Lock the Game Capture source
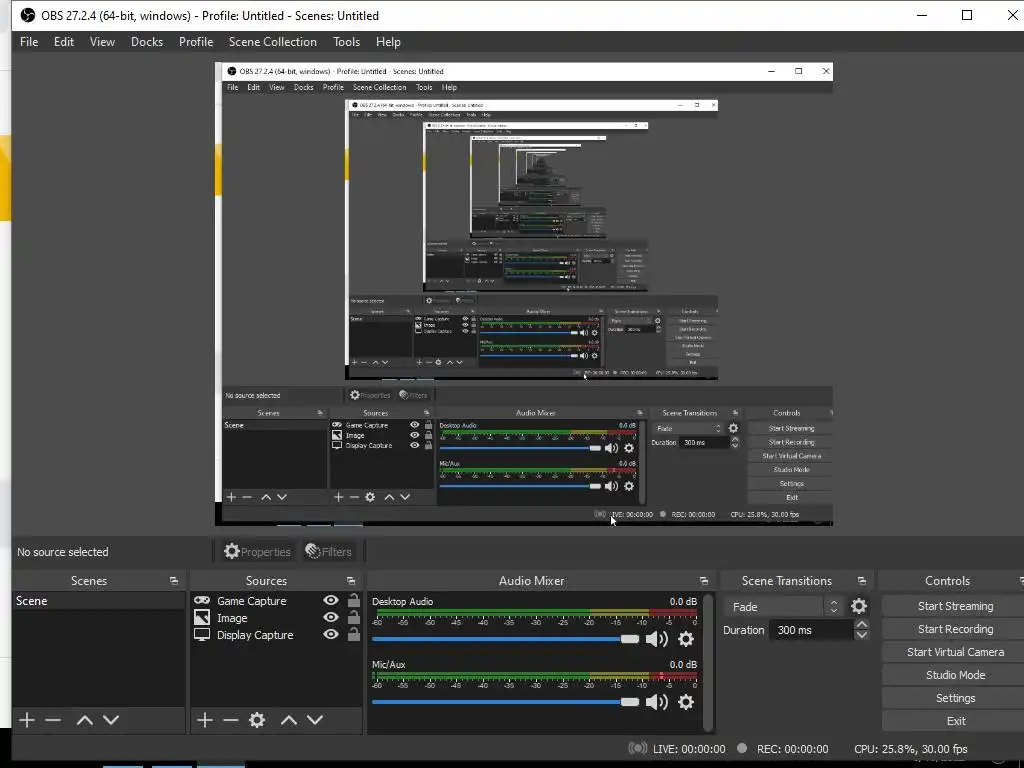 pos(353,600)
